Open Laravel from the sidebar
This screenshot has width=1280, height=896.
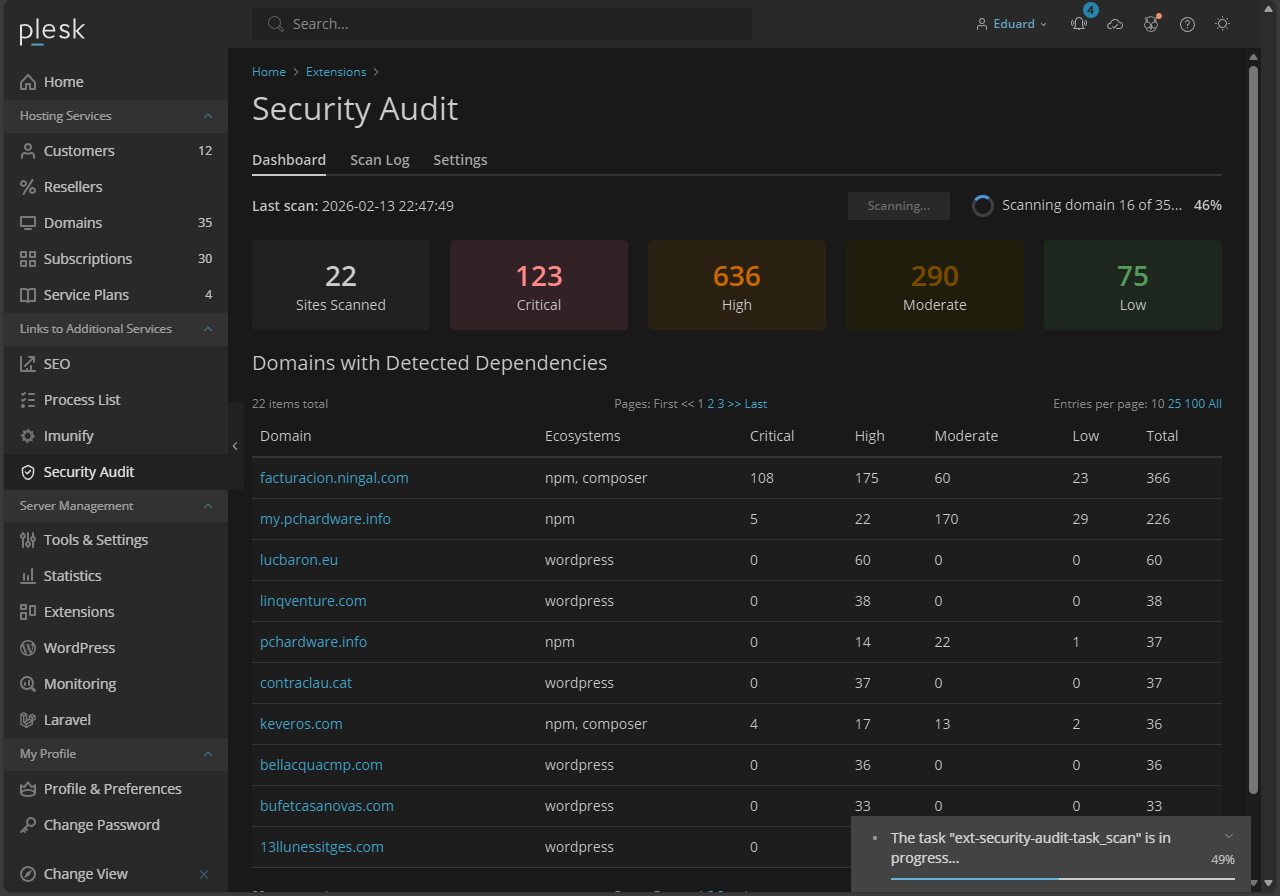pyautogui.click(x=66, y=719)
